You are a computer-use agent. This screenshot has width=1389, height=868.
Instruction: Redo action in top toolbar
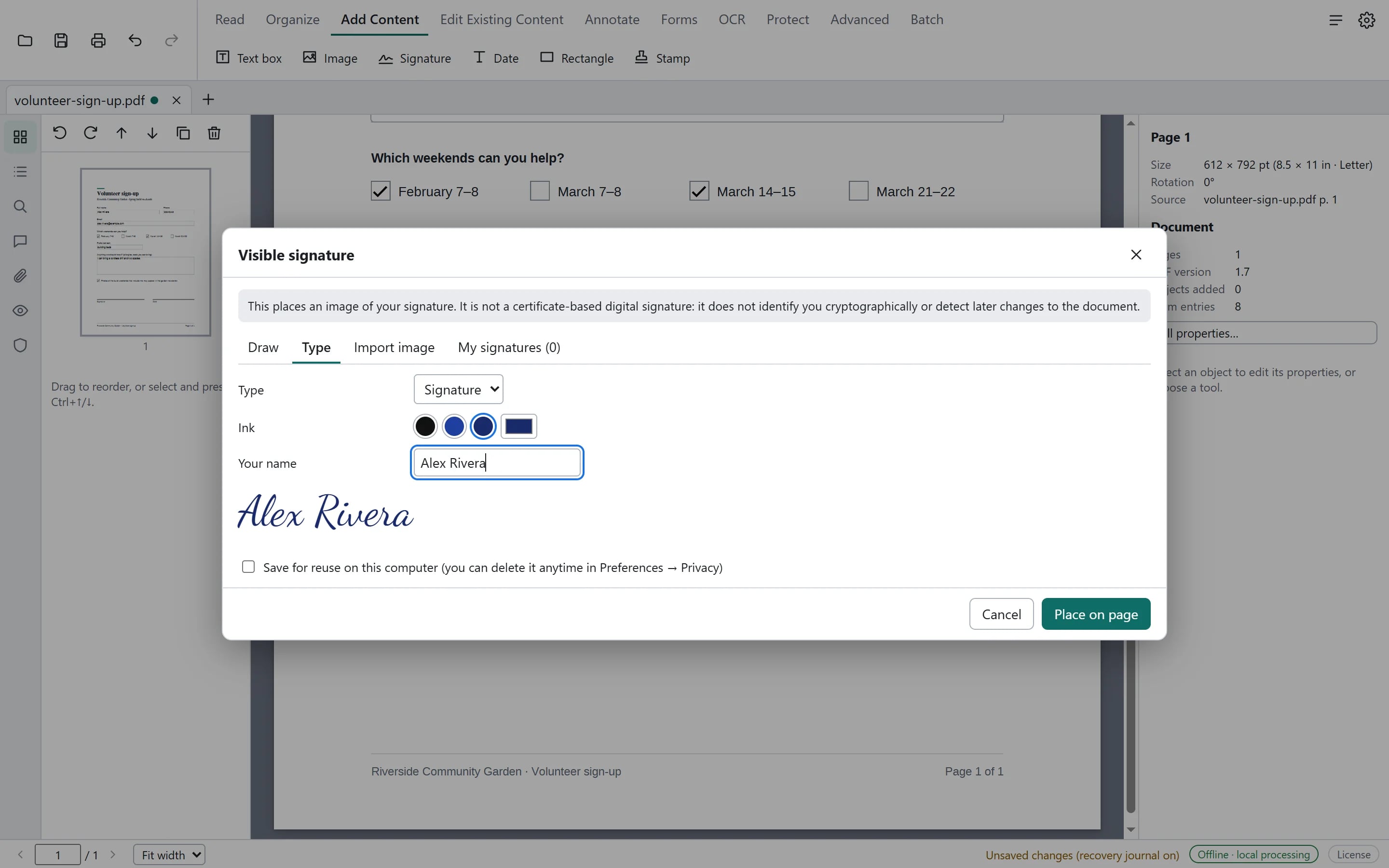(x=172, y=41)
